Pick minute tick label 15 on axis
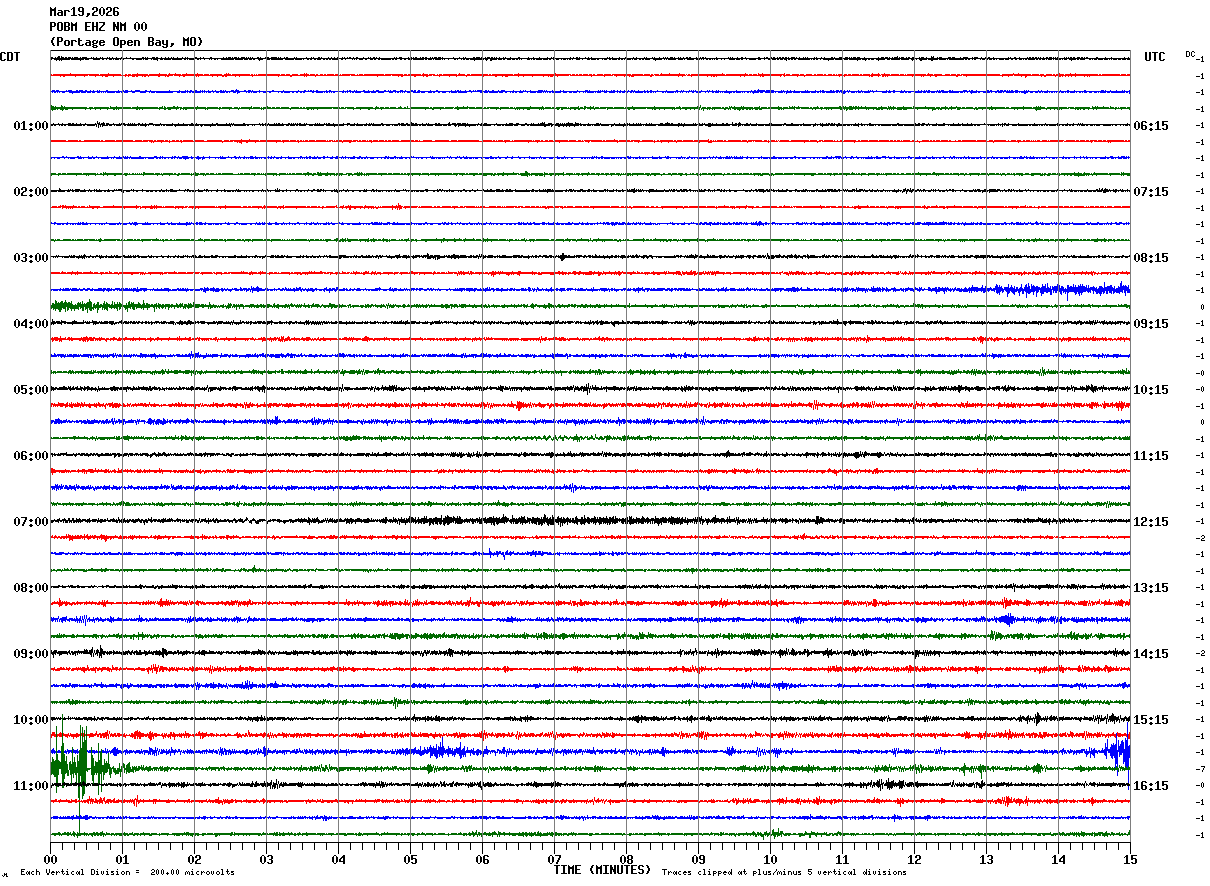This screenshot has width=1210, height=886. pos(1130,859)
